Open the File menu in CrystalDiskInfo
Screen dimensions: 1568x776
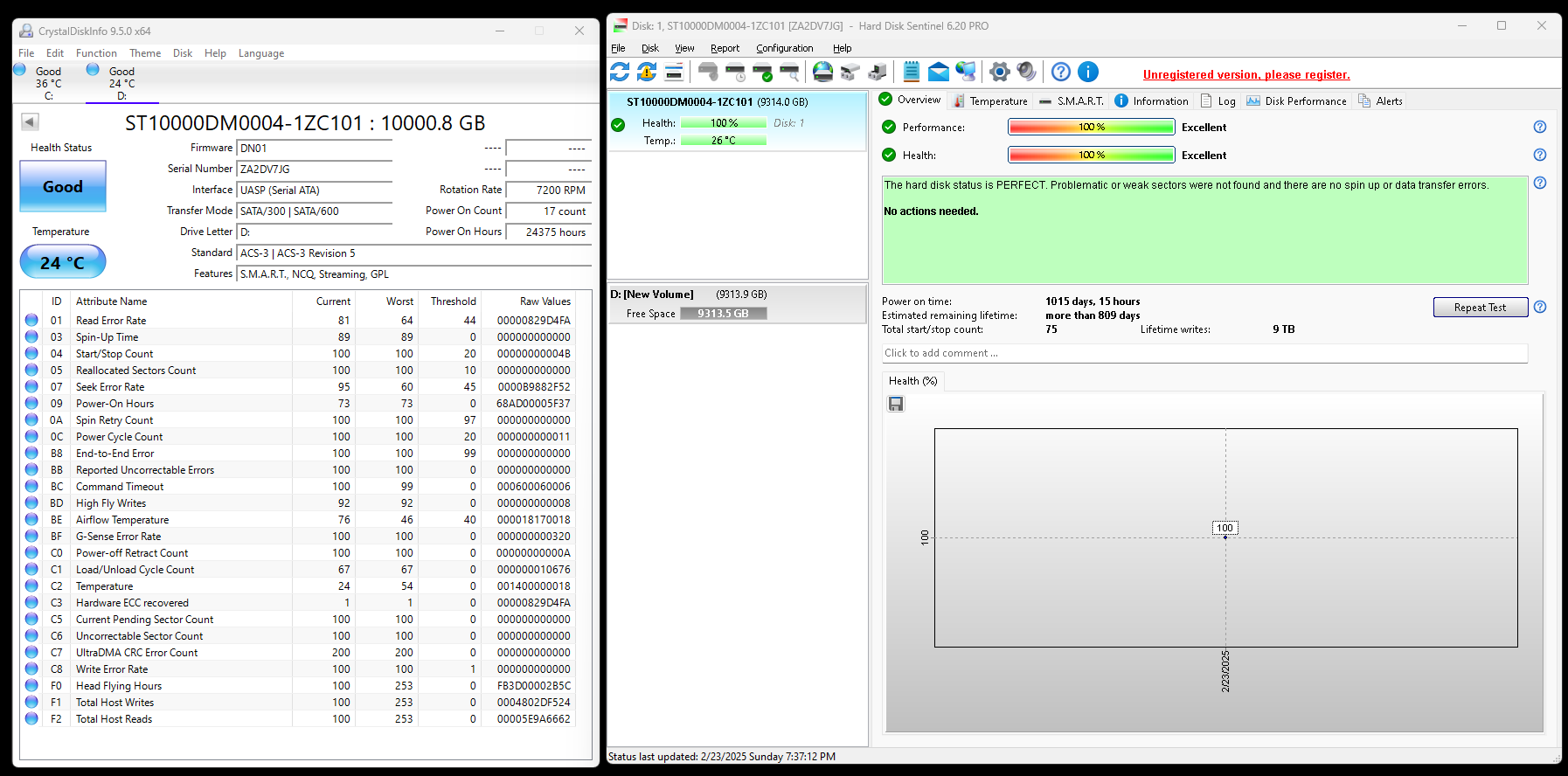(x=26, y=53)
